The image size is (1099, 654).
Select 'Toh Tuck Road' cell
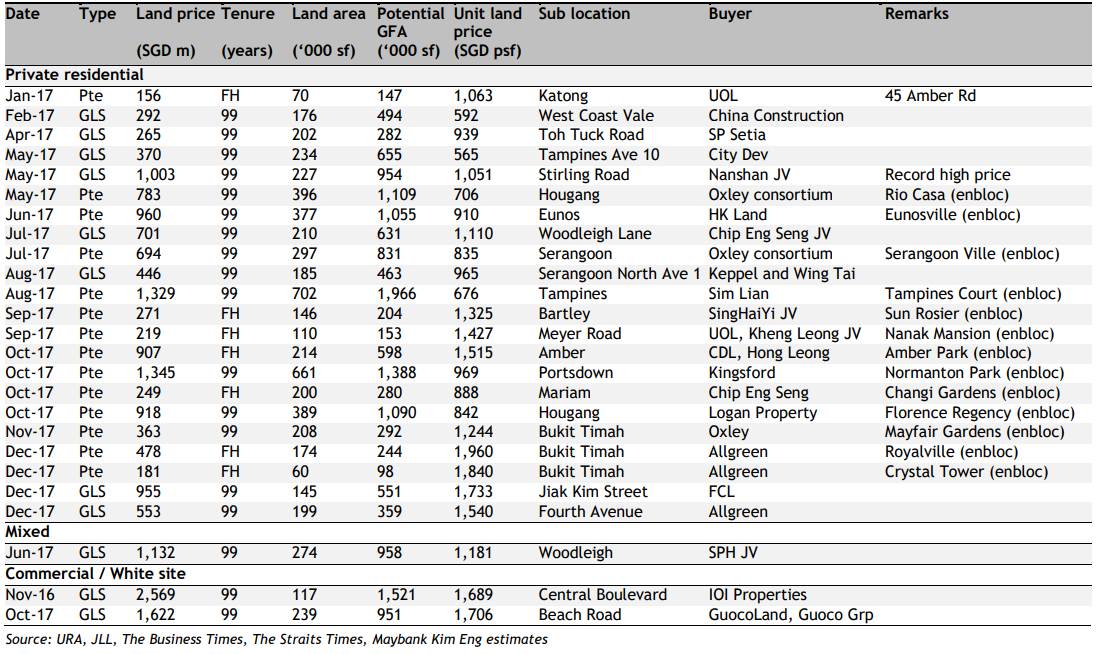click(x=591, y=135)
